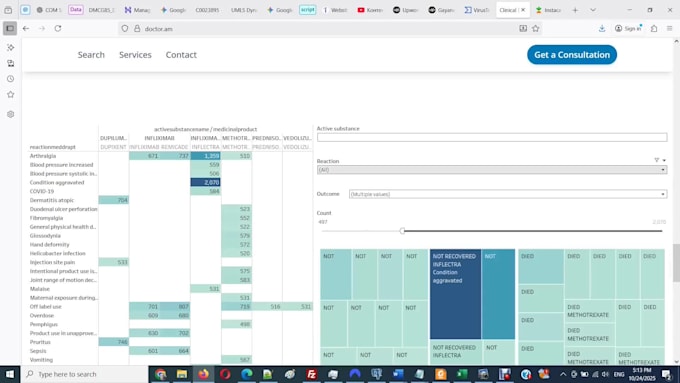Switch to the VirusTotal tab
The width and height of the screenshot is (680, 383).
[x=477, y=10]
